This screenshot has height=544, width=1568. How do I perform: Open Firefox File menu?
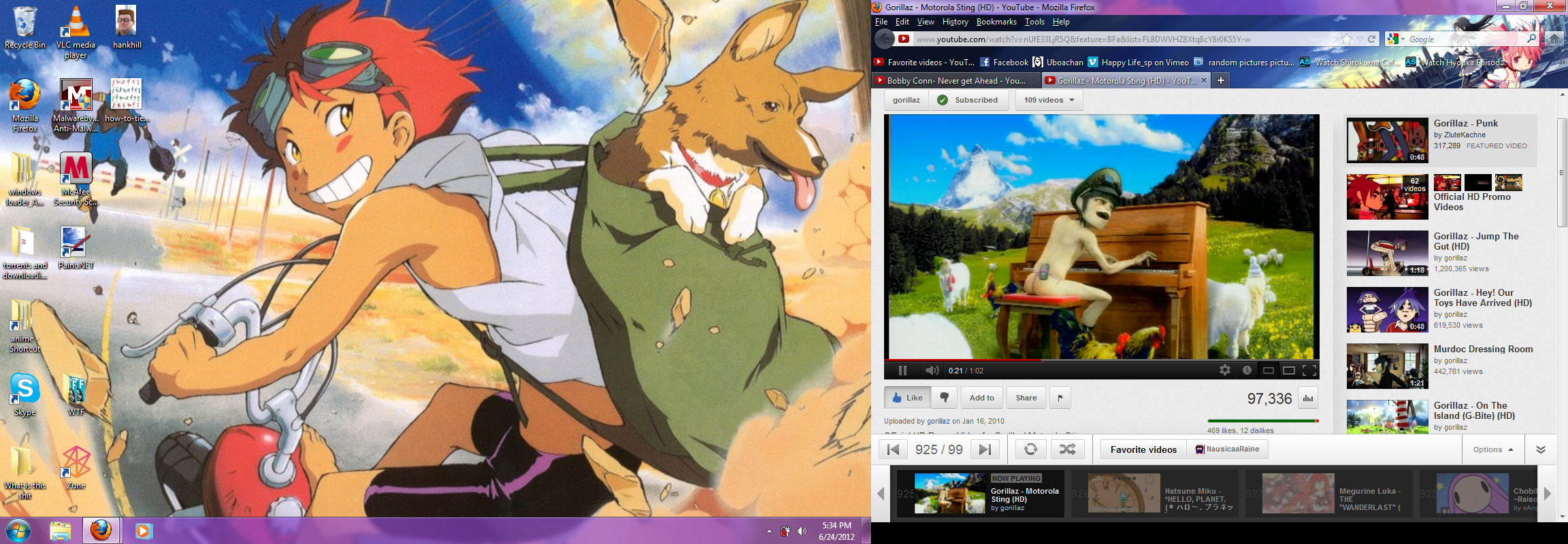pyautogui.click(x=881, y=22)
